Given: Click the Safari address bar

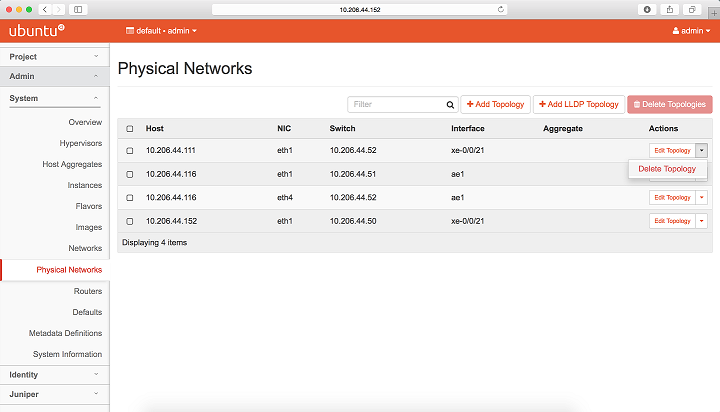Looking at the screenshot, I should [360, 9].
